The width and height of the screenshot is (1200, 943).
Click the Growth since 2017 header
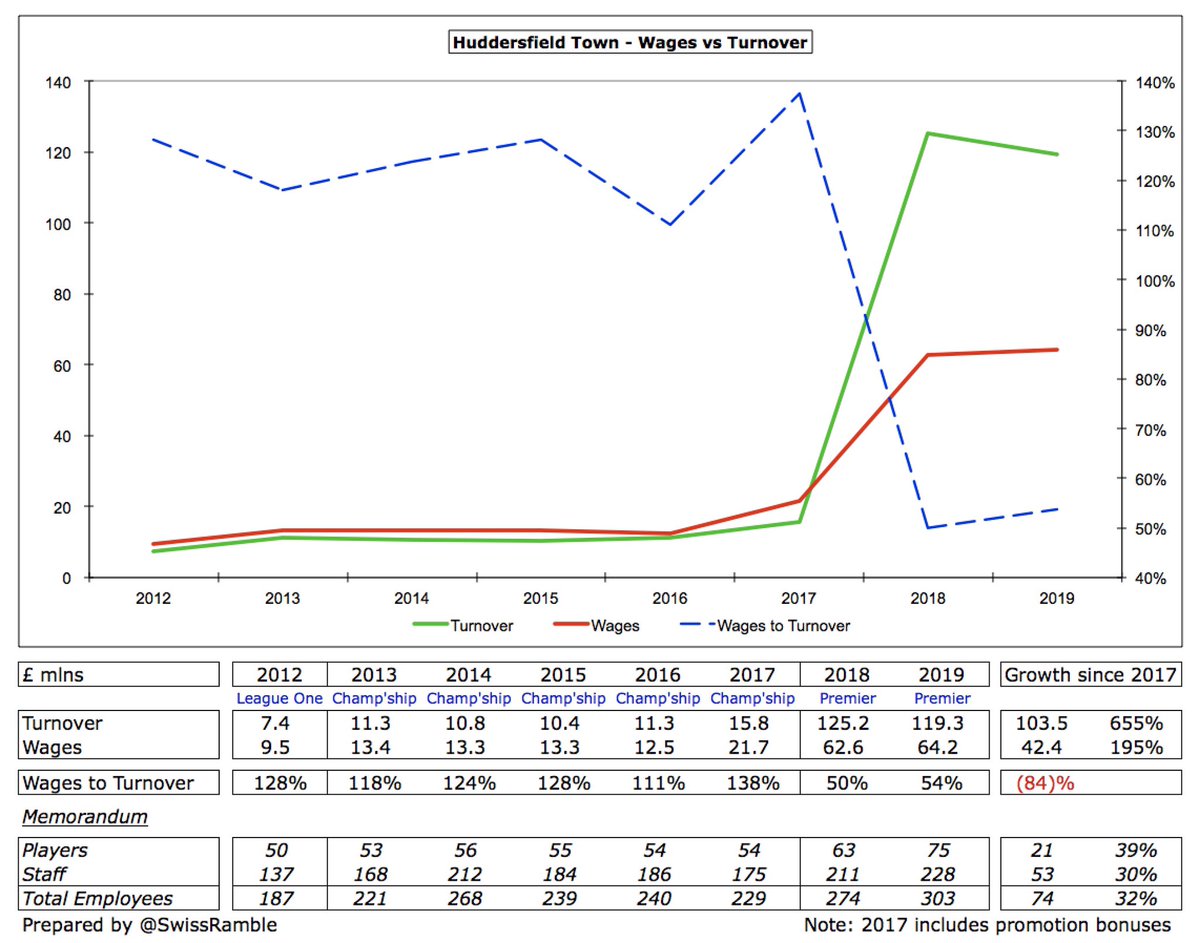click(x=1090, y=675)
